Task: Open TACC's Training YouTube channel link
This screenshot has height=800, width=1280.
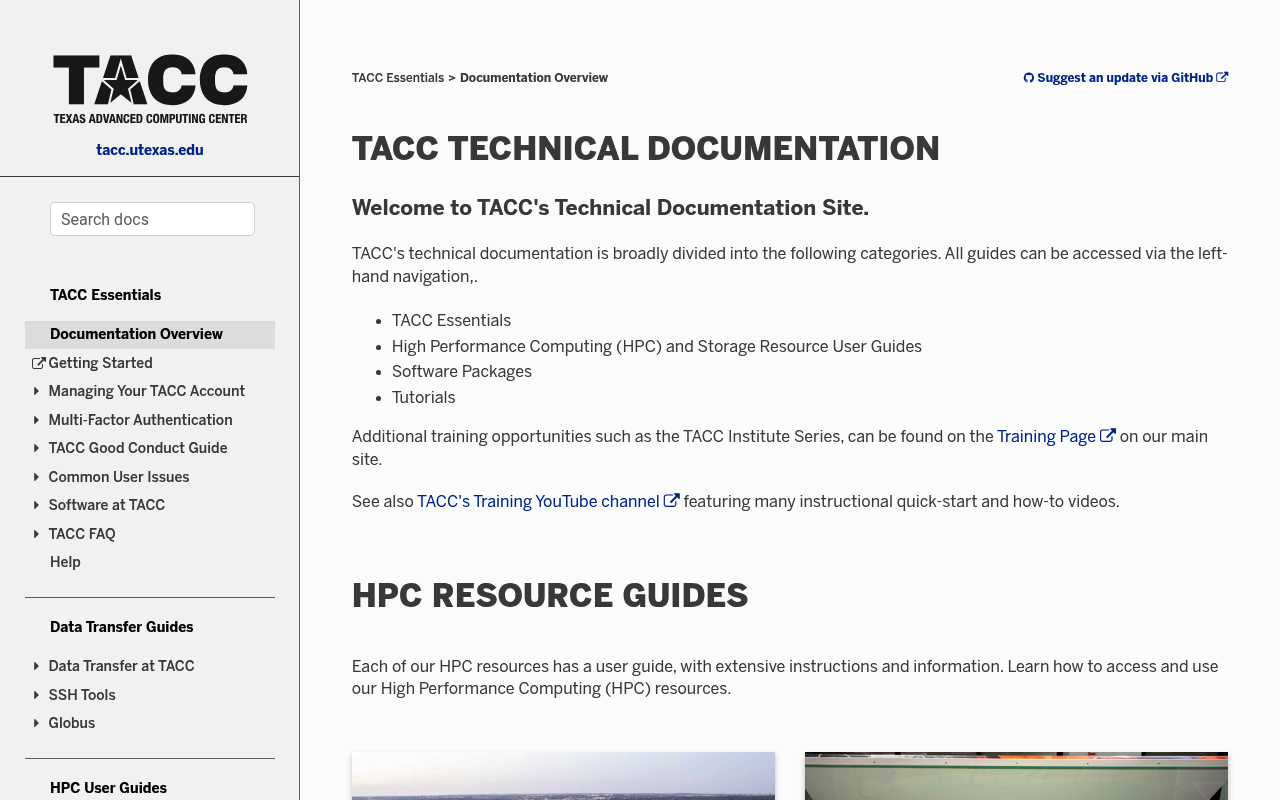Action: pyautogui.click(x=538, y=501)
